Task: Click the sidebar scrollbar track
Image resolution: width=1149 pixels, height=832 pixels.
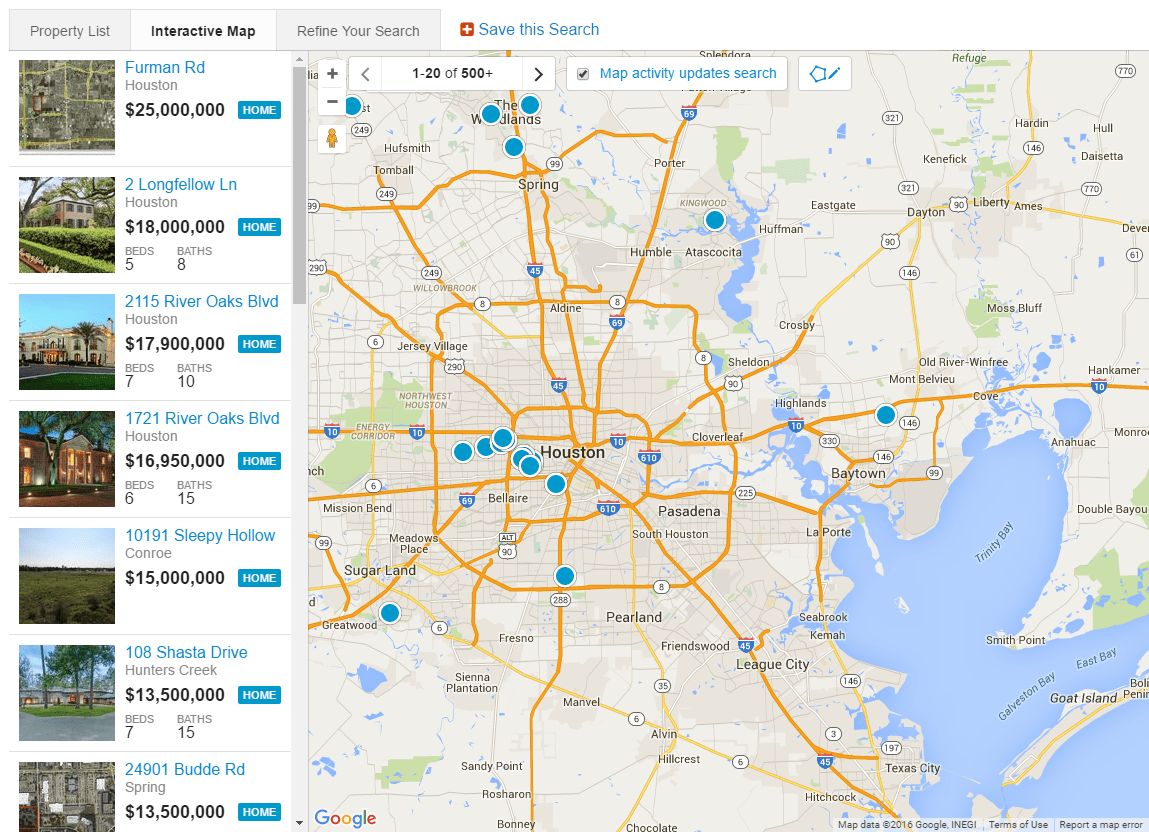Action: click(299, 500)
